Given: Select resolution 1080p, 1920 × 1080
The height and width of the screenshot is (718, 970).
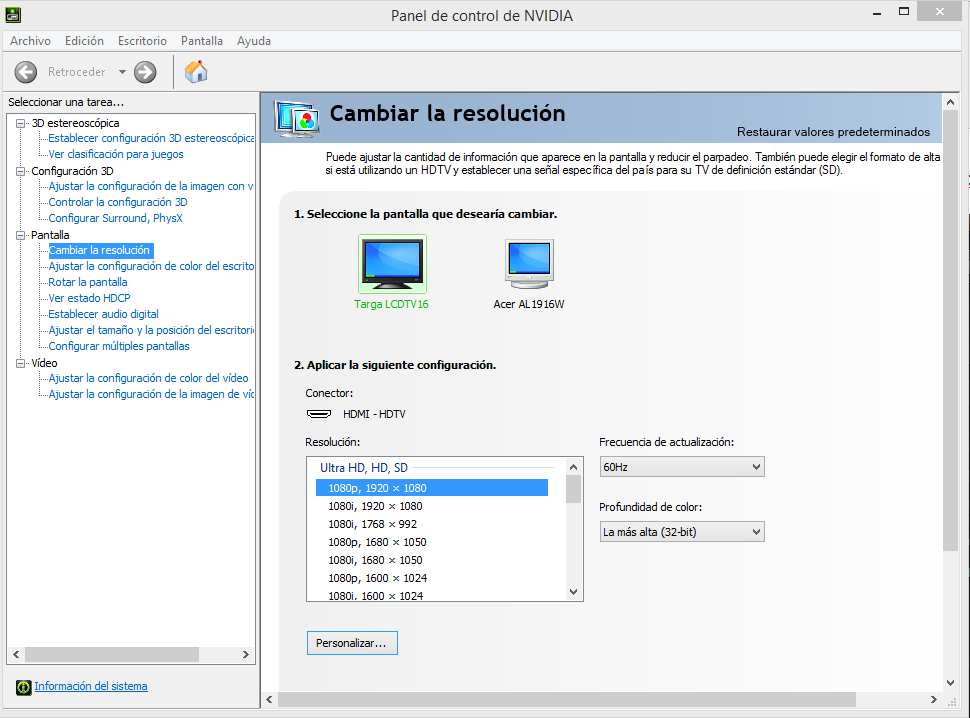Looking at the screenshot, I should (x=432, y=488).
